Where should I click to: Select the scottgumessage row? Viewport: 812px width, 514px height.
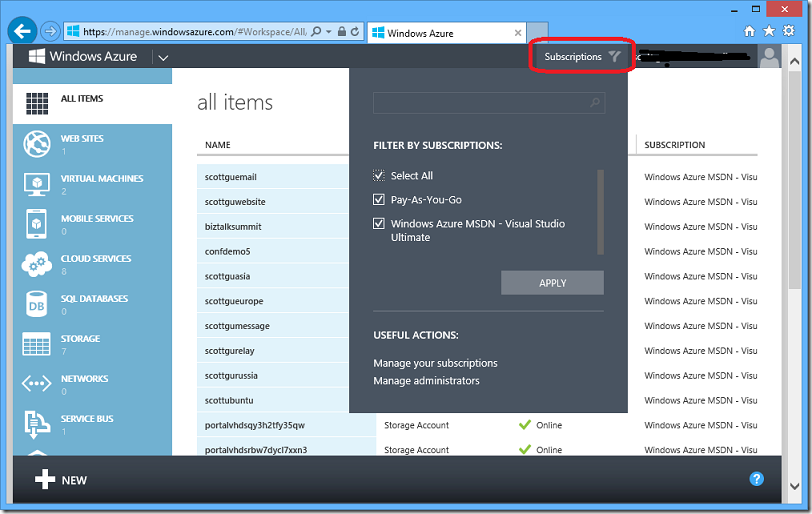(272, 326)
